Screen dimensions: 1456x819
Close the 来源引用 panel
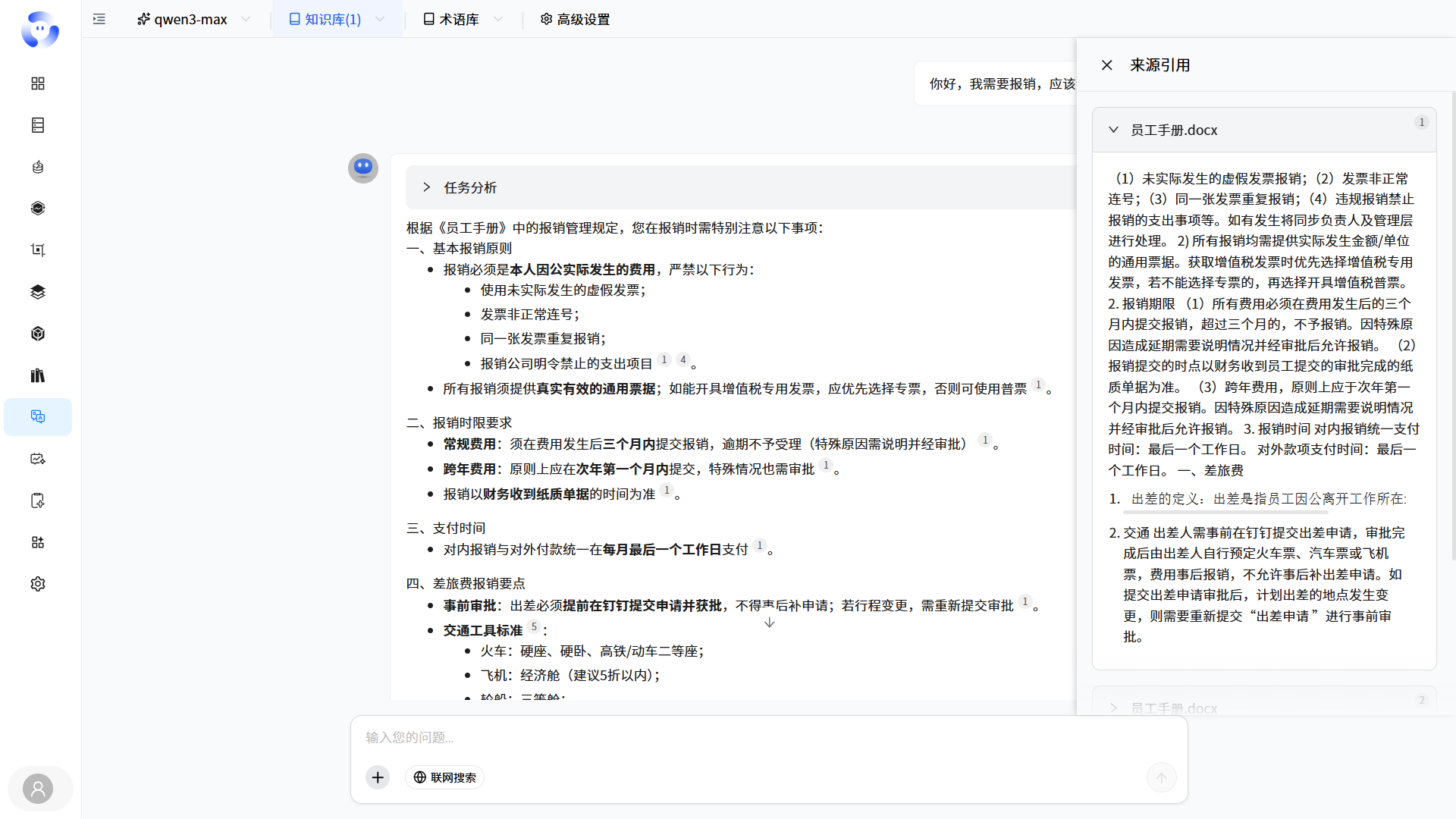(1107, 65)
